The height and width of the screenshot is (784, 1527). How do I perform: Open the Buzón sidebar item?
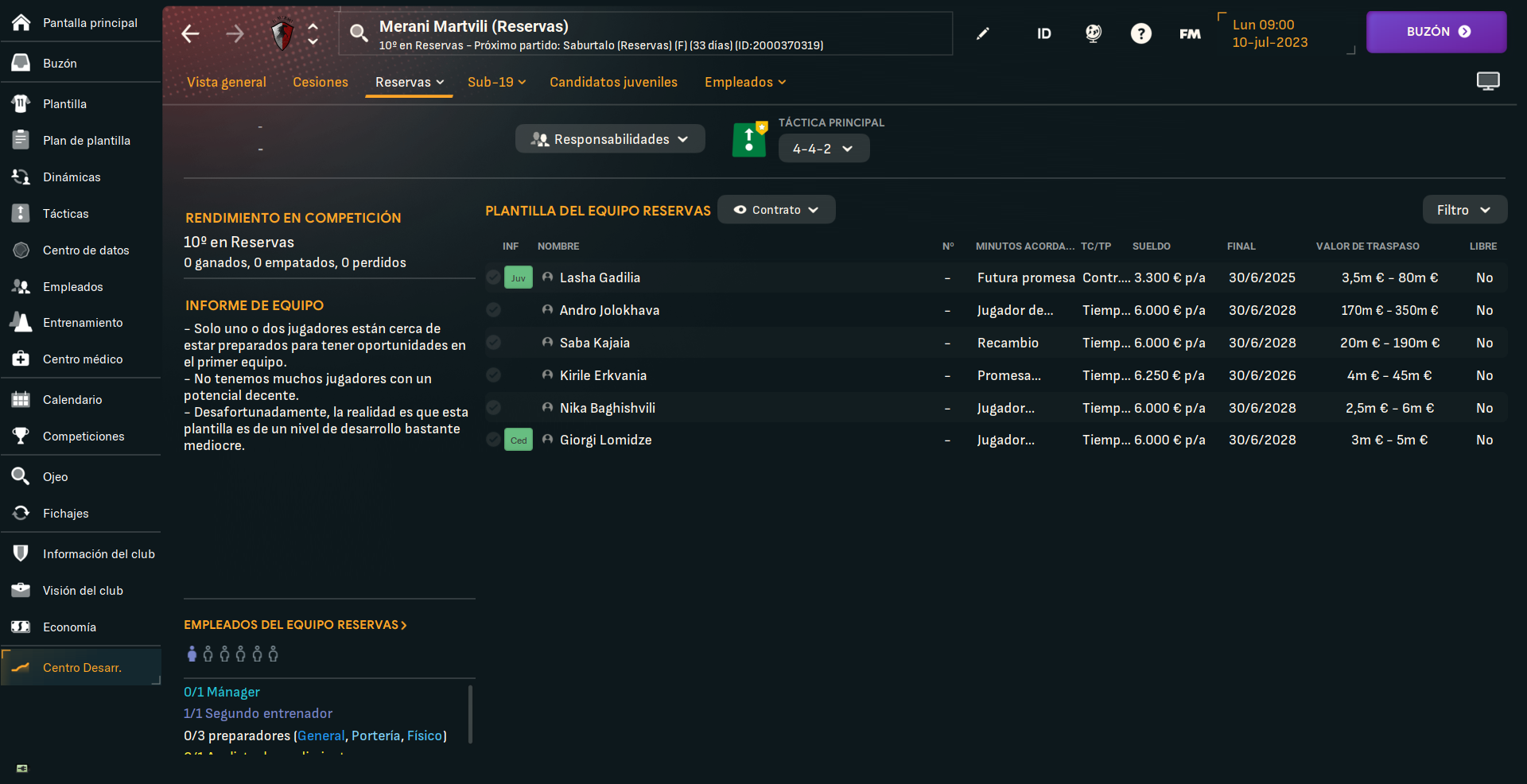click(80, 63)
